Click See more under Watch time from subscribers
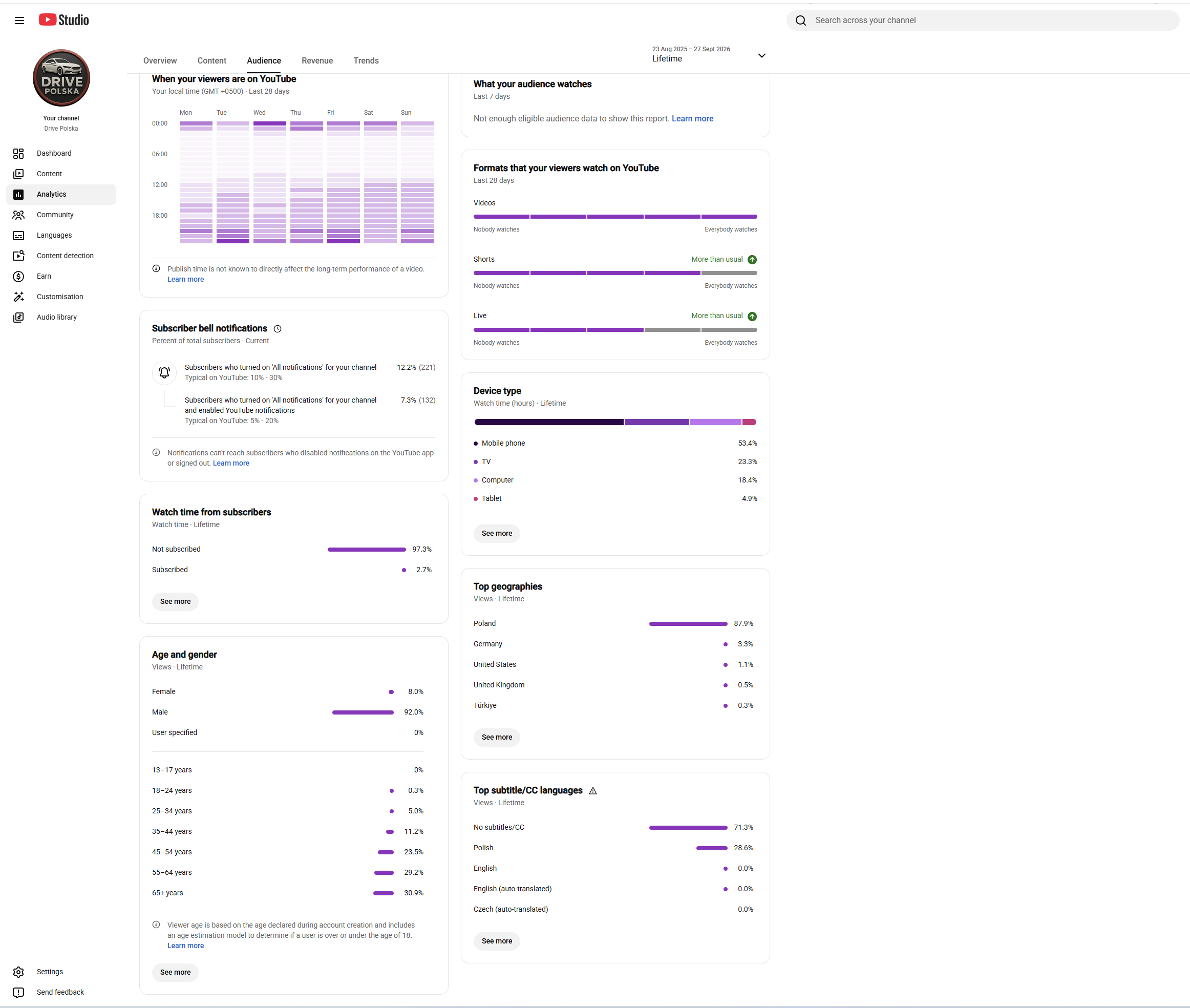This screenshot has height=1008, width=1190. 176,602
